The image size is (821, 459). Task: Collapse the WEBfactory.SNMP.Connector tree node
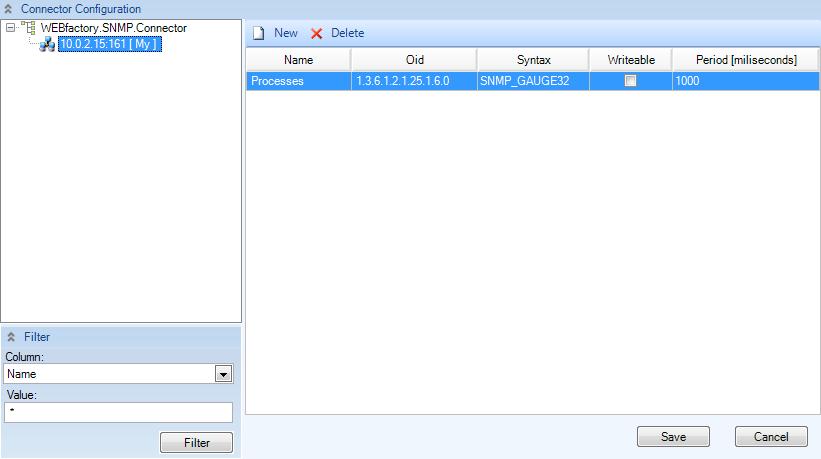coord(10,28)
